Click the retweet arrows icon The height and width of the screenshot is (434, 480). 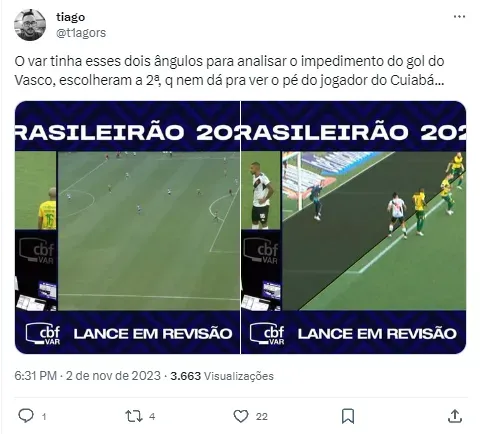(x=134, y=416)
